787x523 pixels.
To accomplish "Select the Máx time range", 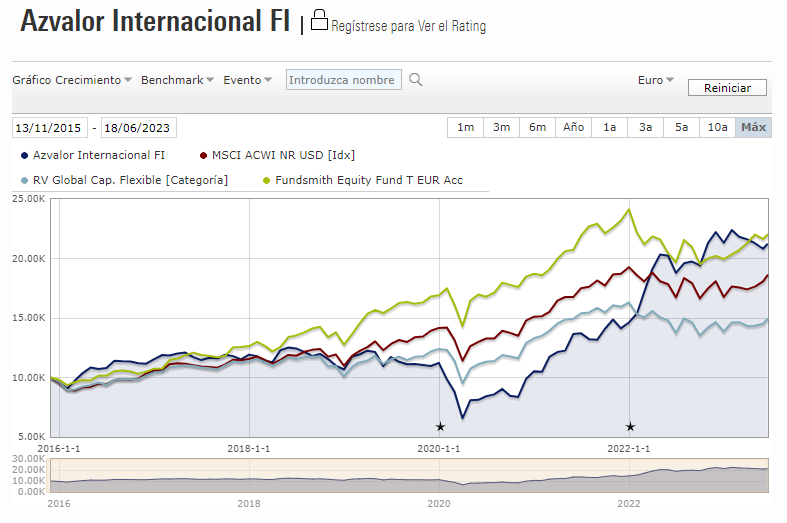I will point(753,127).
